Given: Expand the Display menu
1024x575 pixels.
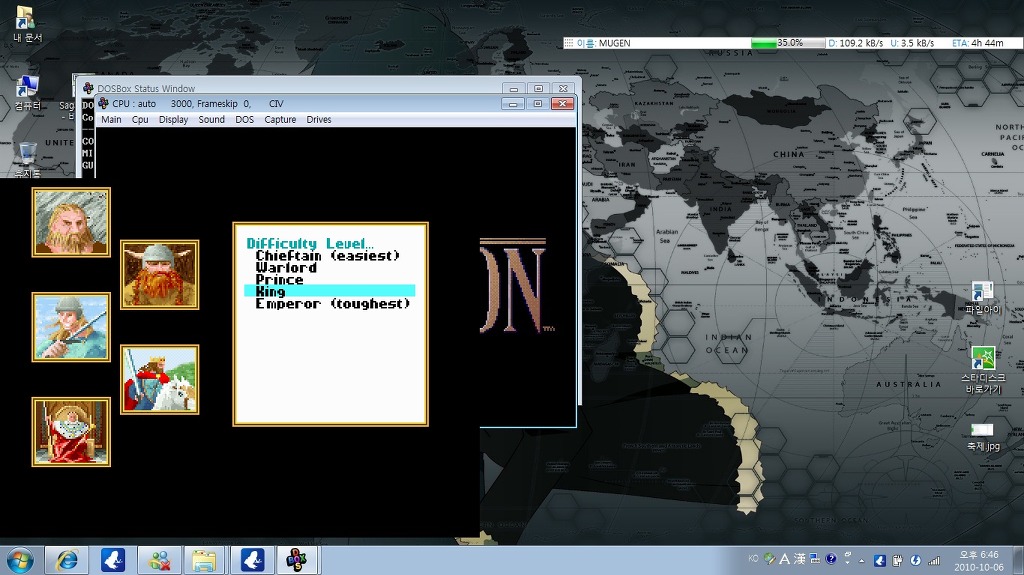Looking at the screenshot, I should (173, 120).
